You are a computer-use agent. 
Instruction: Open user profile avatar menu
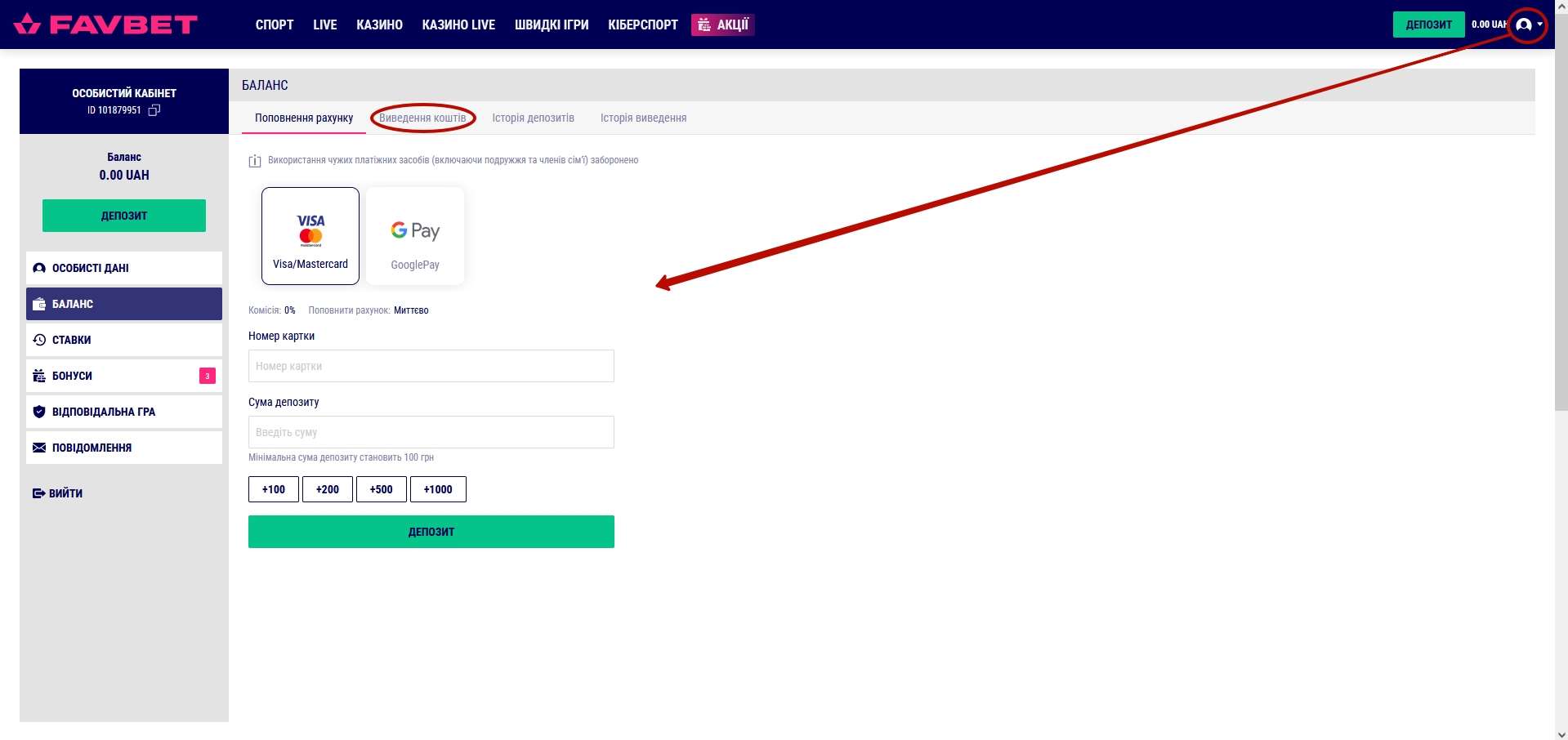click(1525, 25)
